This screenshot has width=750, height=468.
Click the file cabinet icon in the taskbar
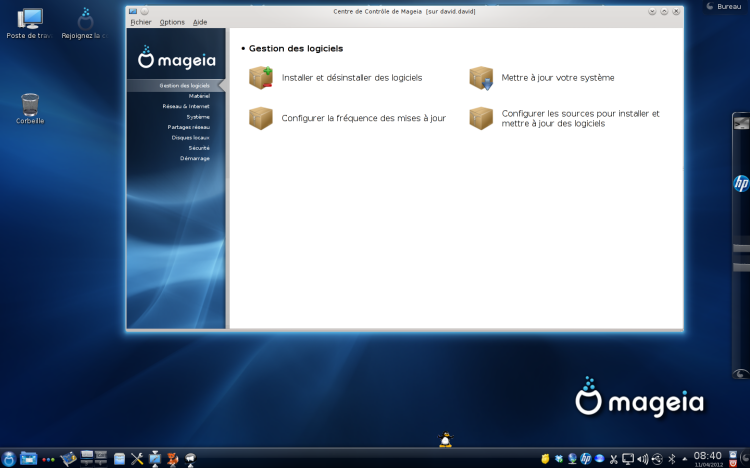coord(119,459)
